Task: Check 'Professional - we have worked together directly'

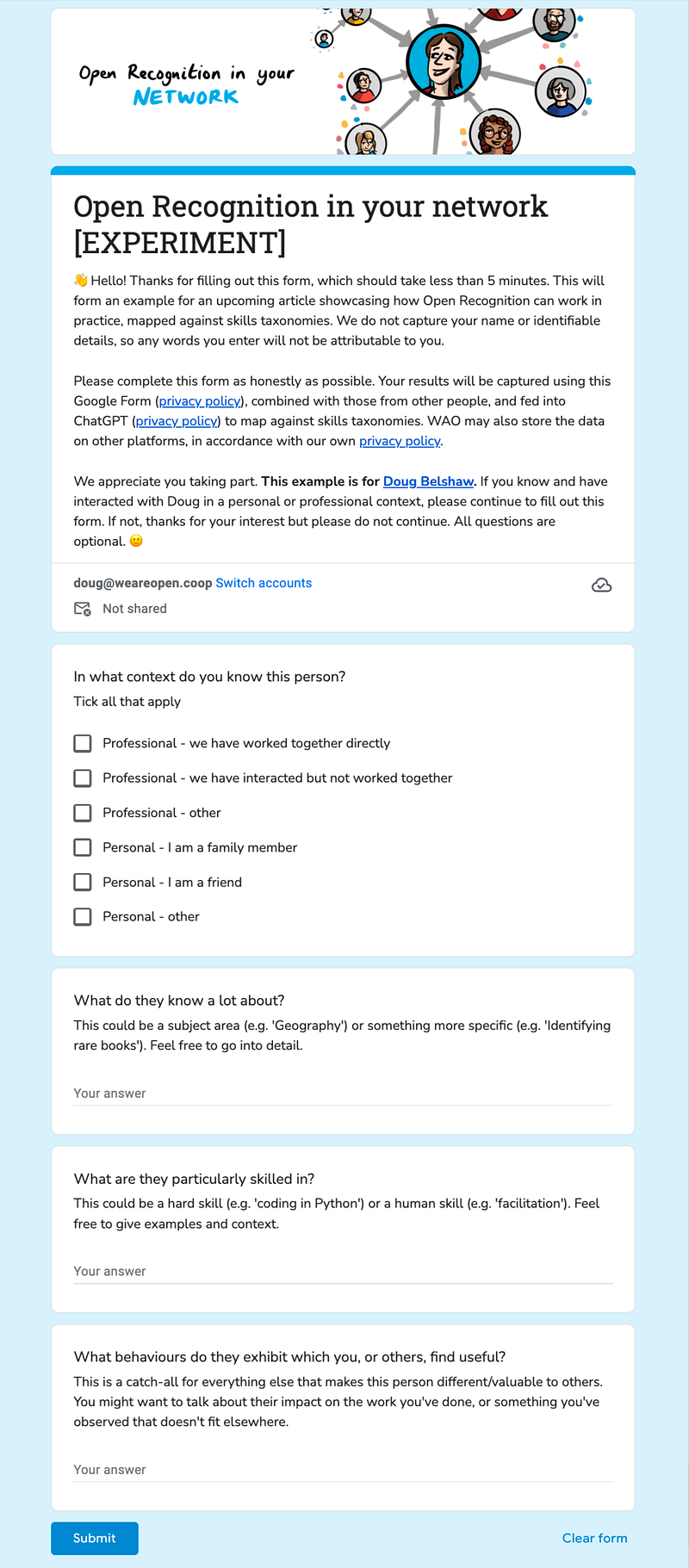Action: point(82,743)
